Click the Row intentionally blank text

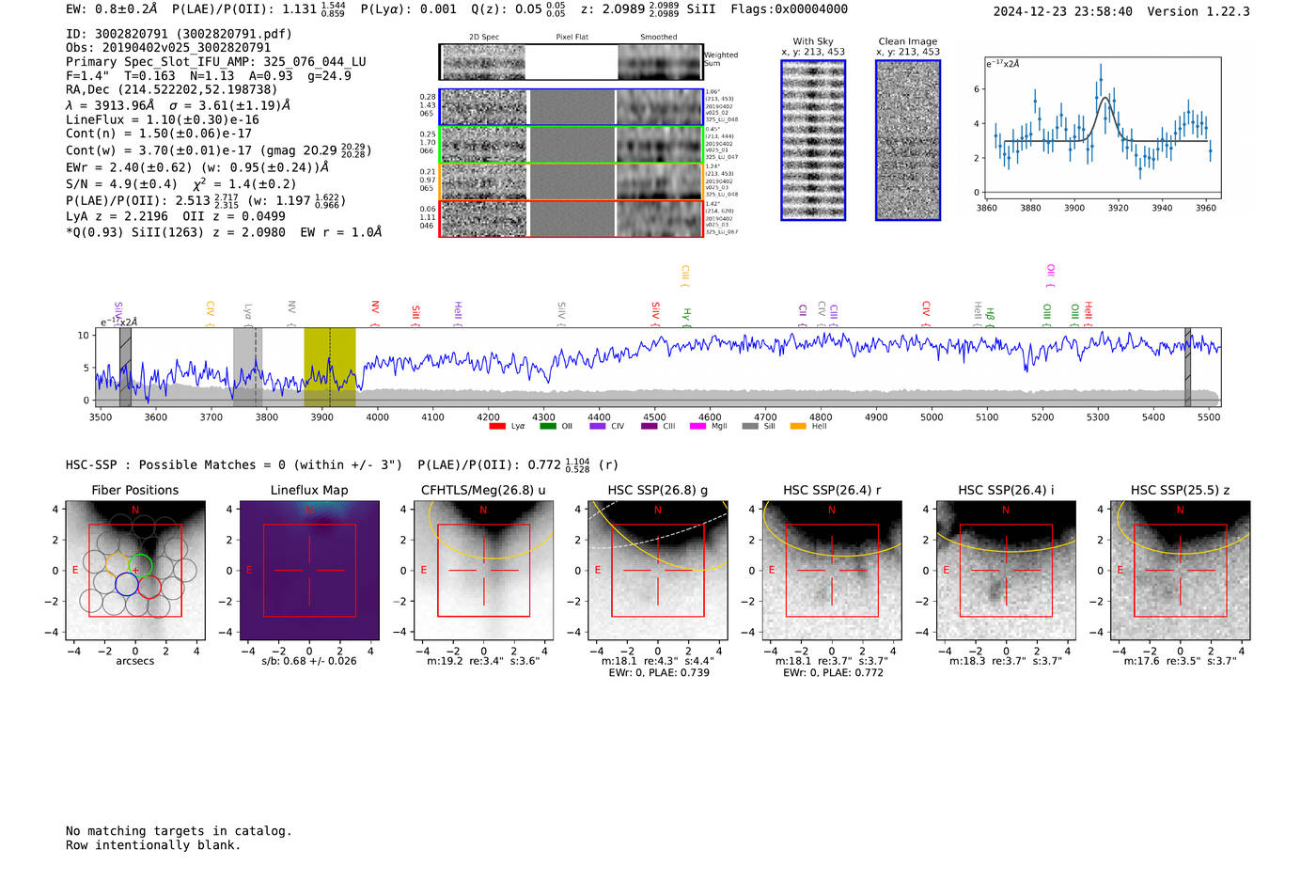pyautogui.click(x=153, y=845)
